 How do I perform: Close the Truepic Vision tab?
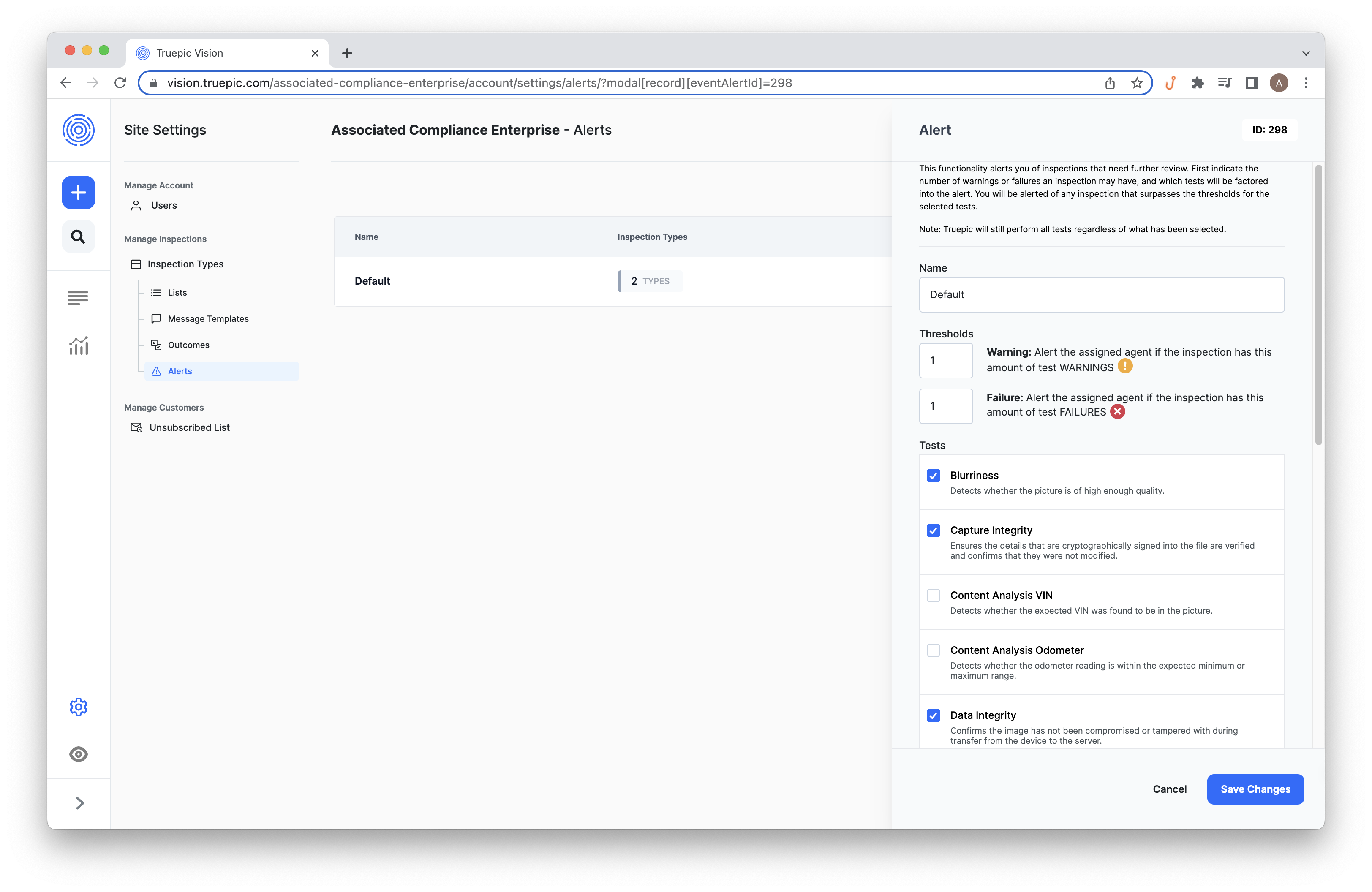point(315,53)
